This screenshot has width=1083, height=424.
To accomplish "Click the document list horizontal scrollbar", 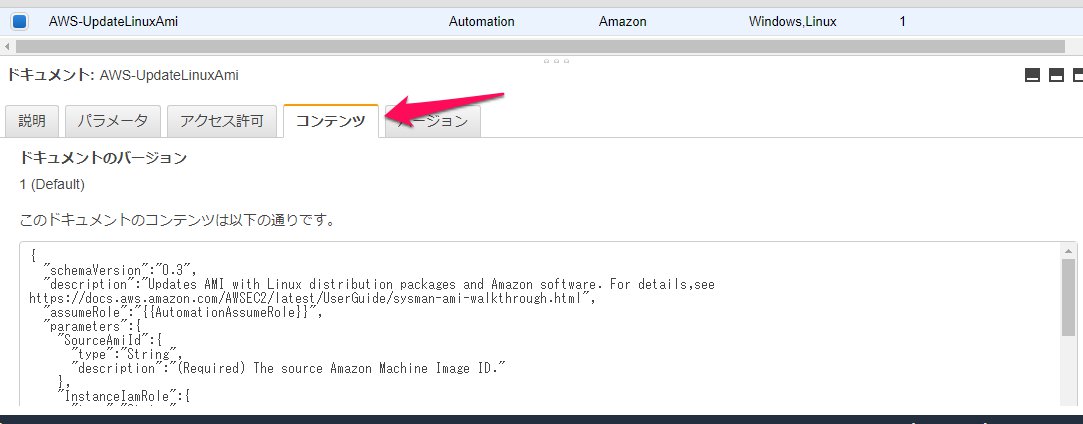I will (x=540, y=46).
